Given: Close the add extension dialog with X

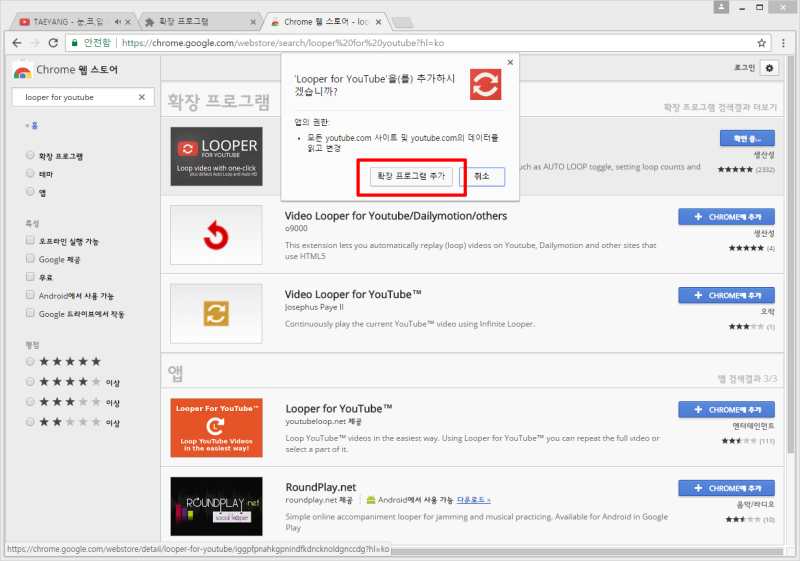Looking at the screenshot, I should [510, 62].
